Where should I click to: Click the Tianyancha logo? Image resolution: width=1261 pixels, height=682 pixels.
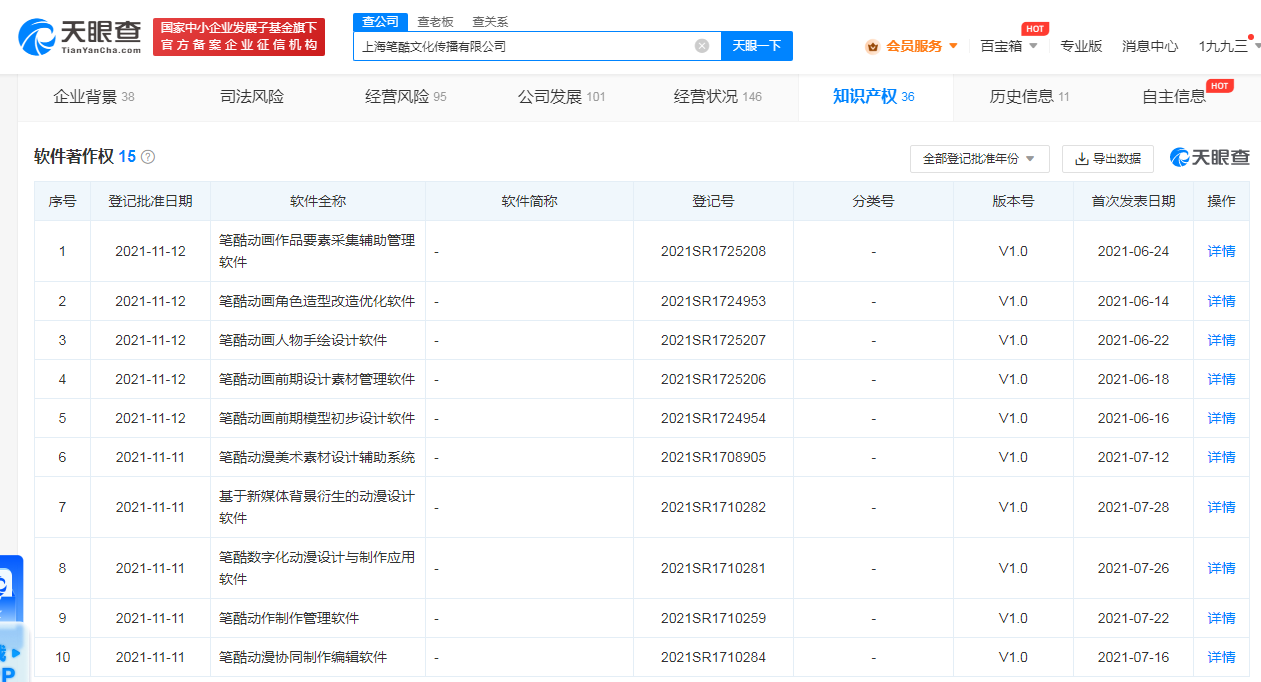coord(80,37)
